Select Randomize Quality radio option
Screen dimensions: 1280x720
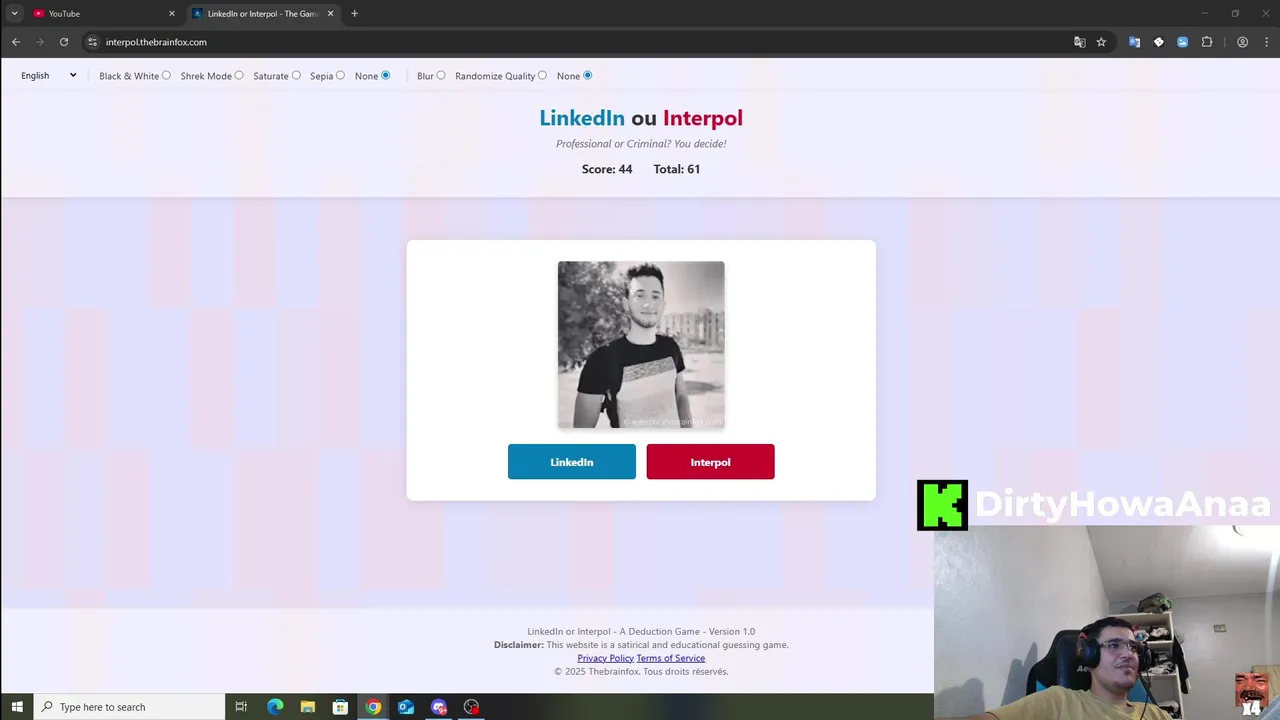(542, 75)
